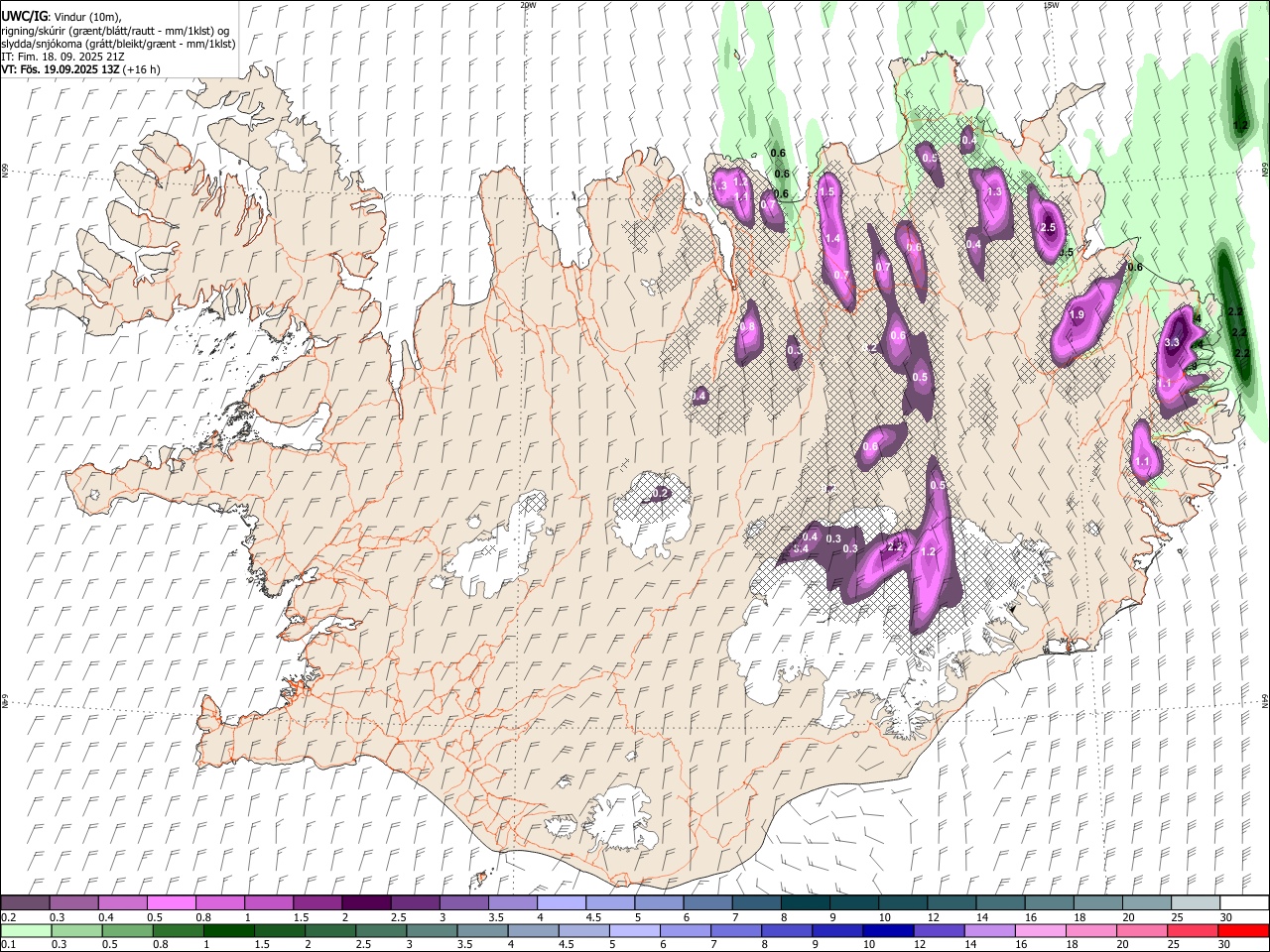The width and height of the screenshot is (1270, 952).
Task: Click the 15W longitude label
Action: (1051, 5)
